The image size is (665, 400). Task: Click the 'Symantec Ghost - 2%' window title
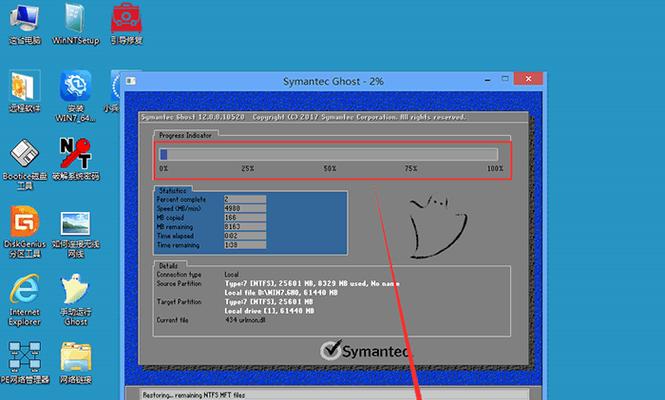(x=333, y=81)
